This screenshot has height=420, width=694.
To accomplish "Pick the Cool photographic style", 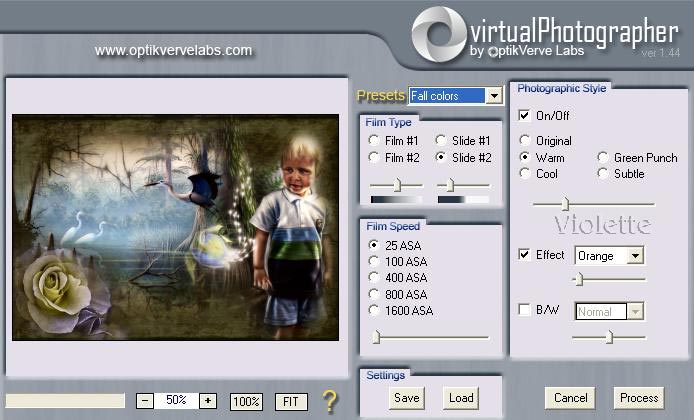I will (526, 173).
